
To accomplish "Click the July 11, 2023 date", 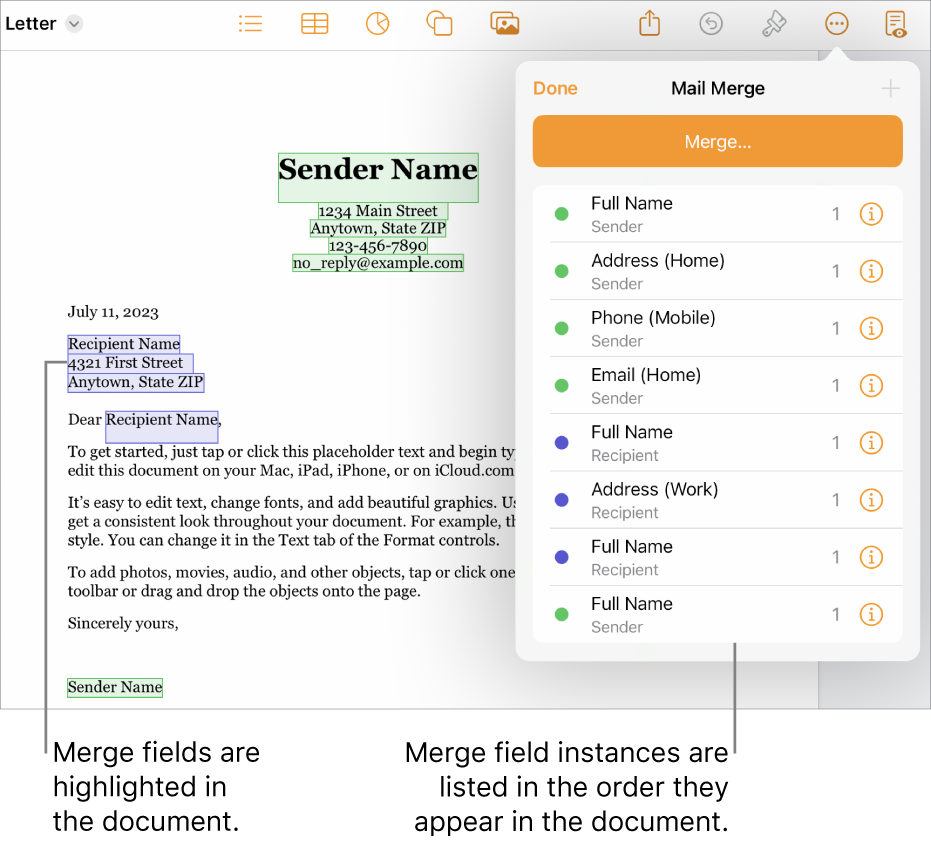I will pyautogui.click(x=113, y=312).
